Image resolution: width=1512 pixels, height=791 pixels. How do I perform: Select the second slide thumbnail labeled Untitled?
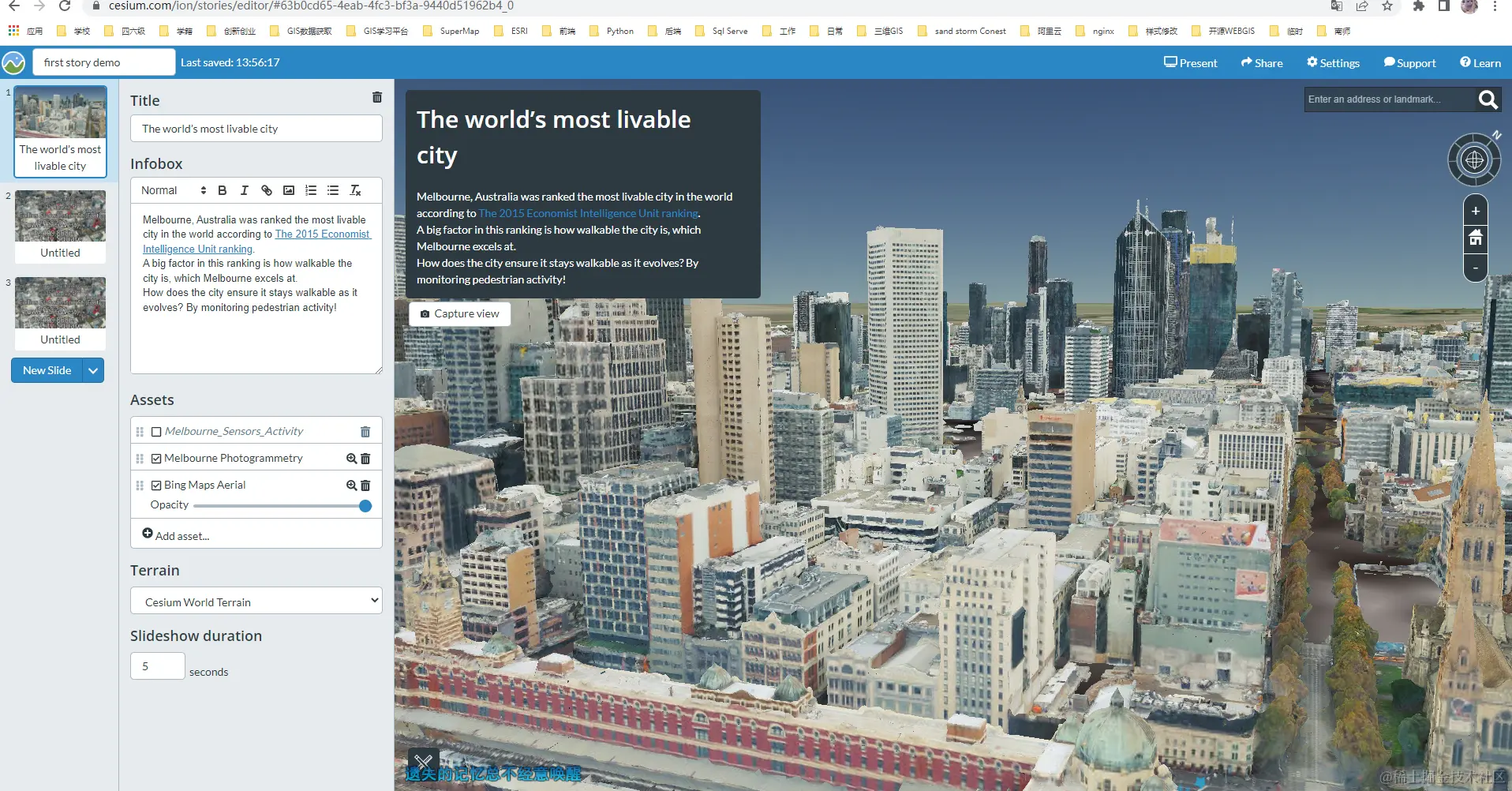pos(60,227)
